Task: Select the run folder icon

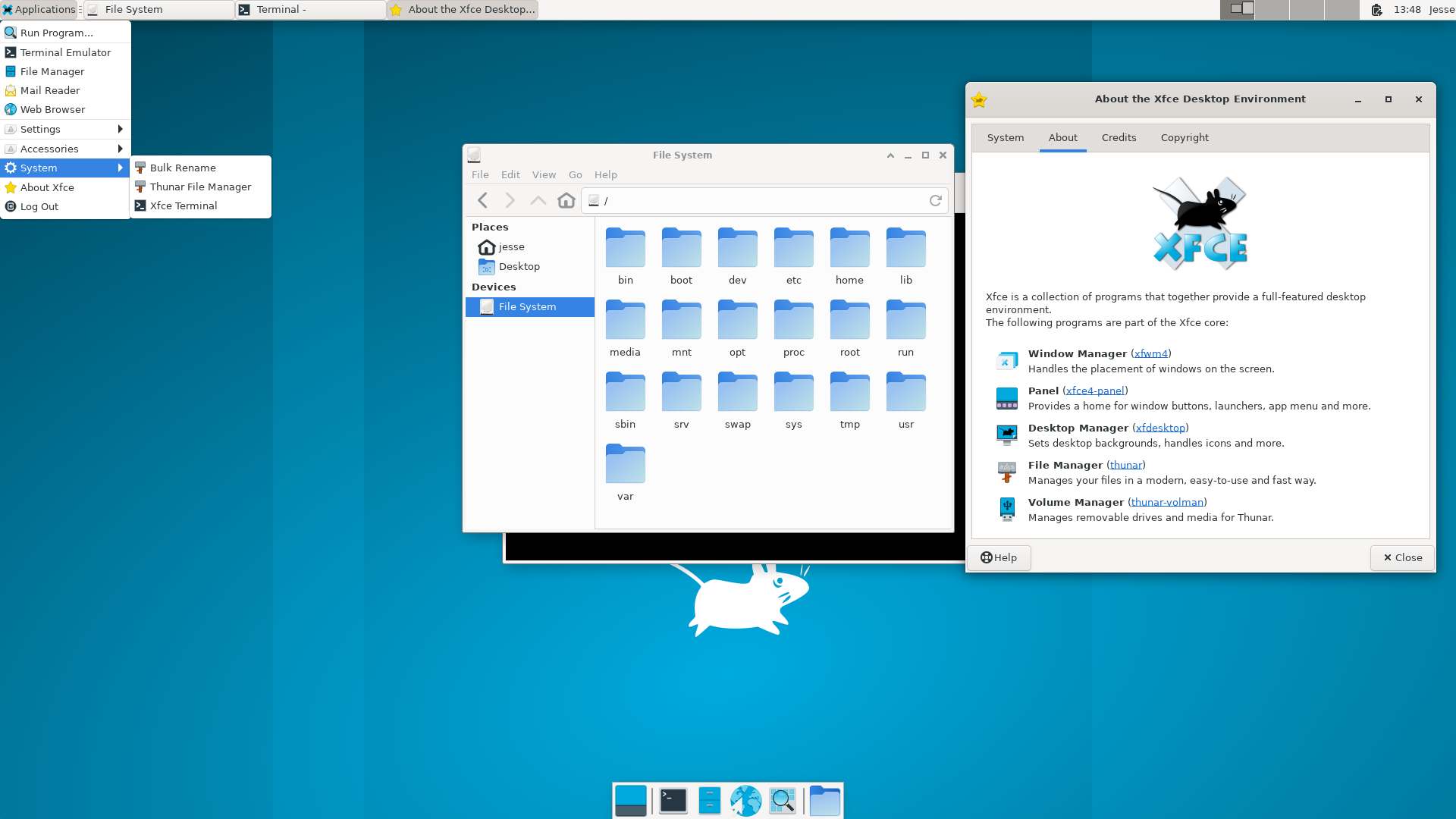Action: [x=905, y=320]
